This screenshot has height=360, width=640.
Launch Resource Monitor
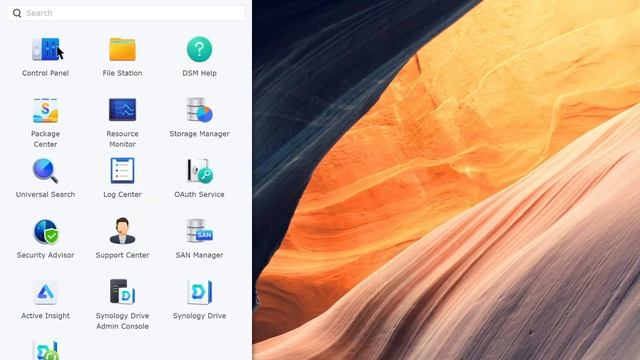tap(122, 110)
